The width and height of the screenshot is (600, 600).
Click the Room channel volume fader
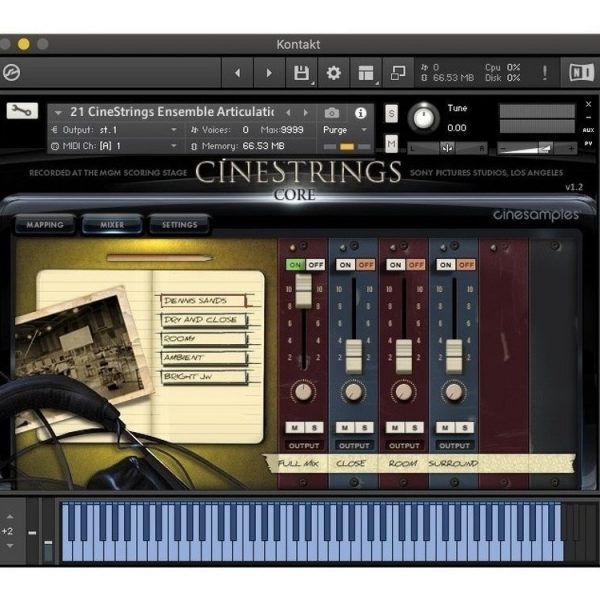(404, 356)
